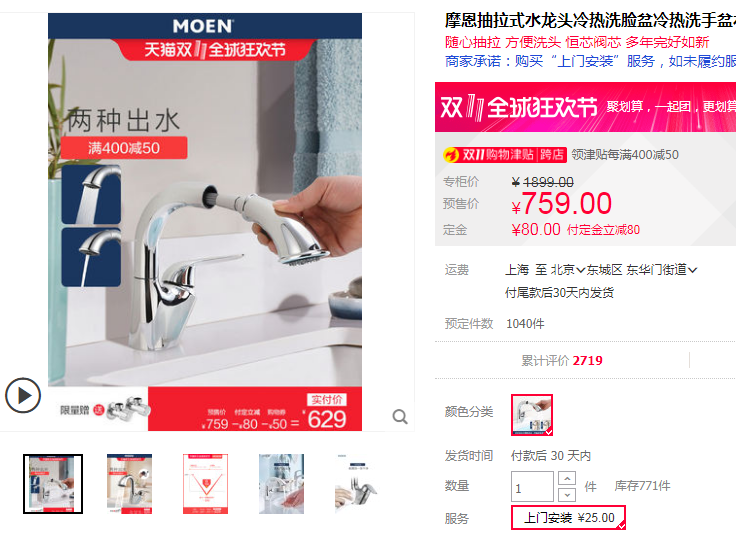Expand the 东城区 东华门街道 district dropdown

(642, 270)
